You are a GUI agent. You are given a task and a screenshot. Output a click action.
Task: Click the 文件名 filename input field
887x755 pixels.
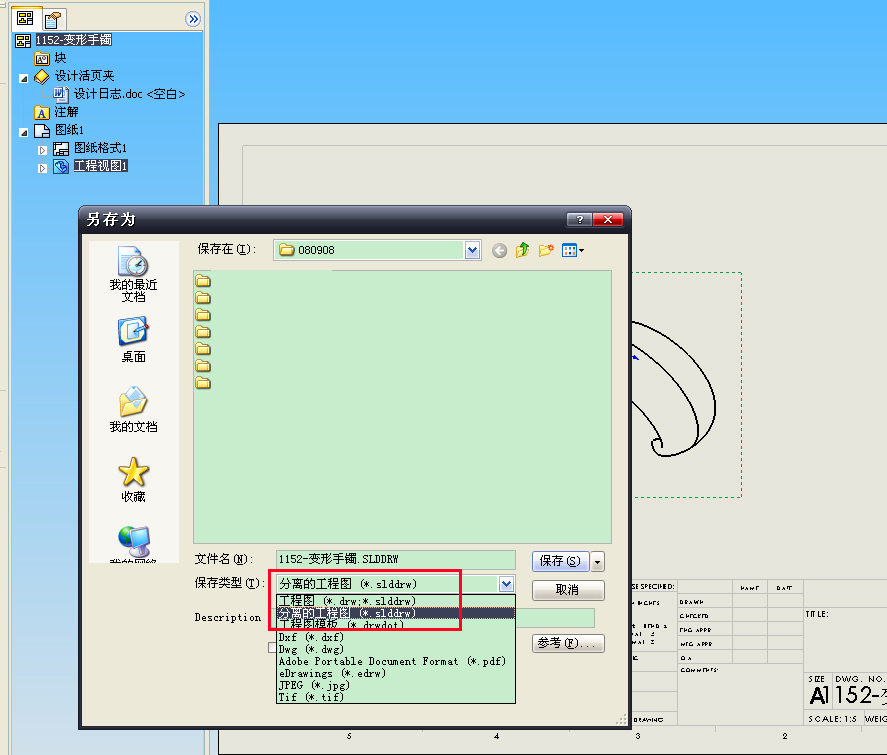click(x=395, y=559)
